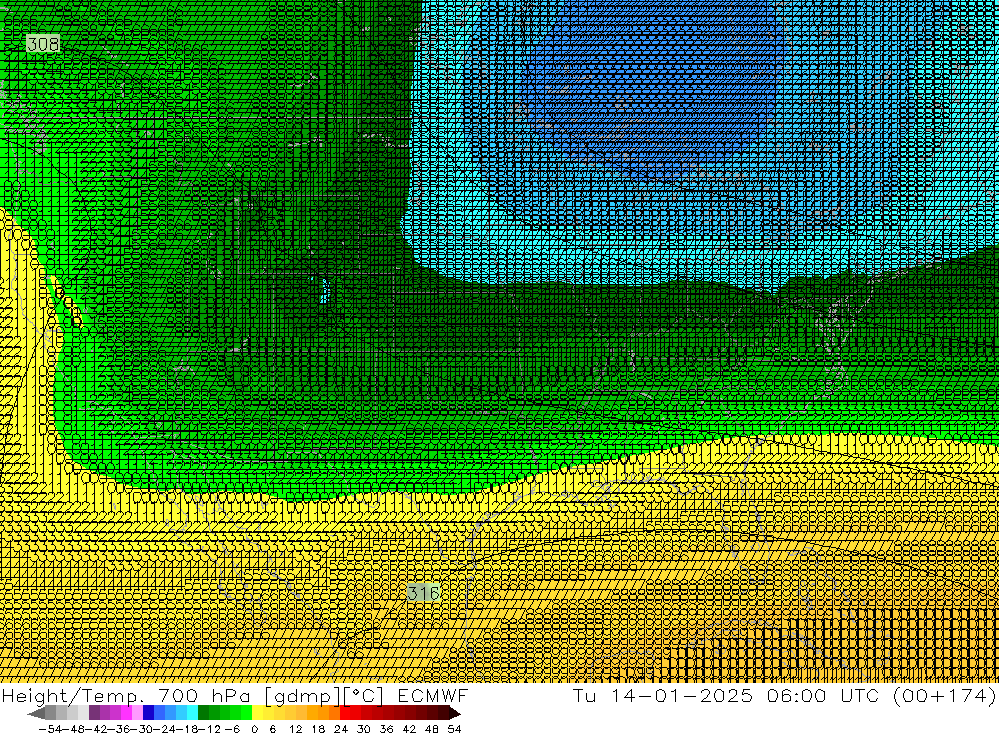
Task: Click the -6 legend value
Action: [232, 729]
